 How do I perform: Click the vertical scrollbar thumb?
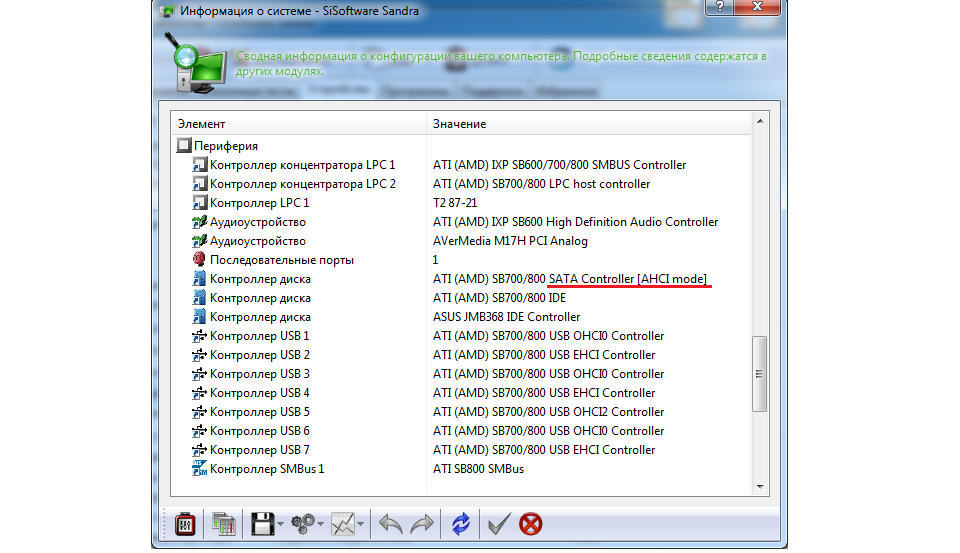click(x=760, y=374)
